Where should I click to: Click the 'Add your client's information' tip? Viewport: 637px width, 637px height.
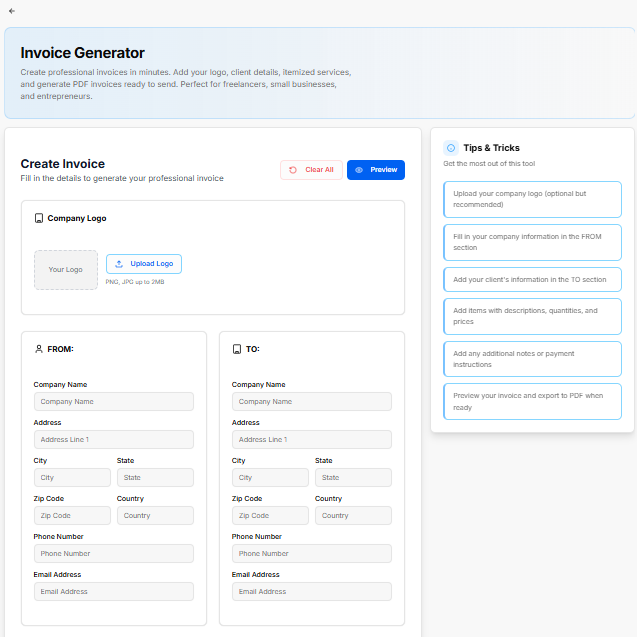(532, 280)
